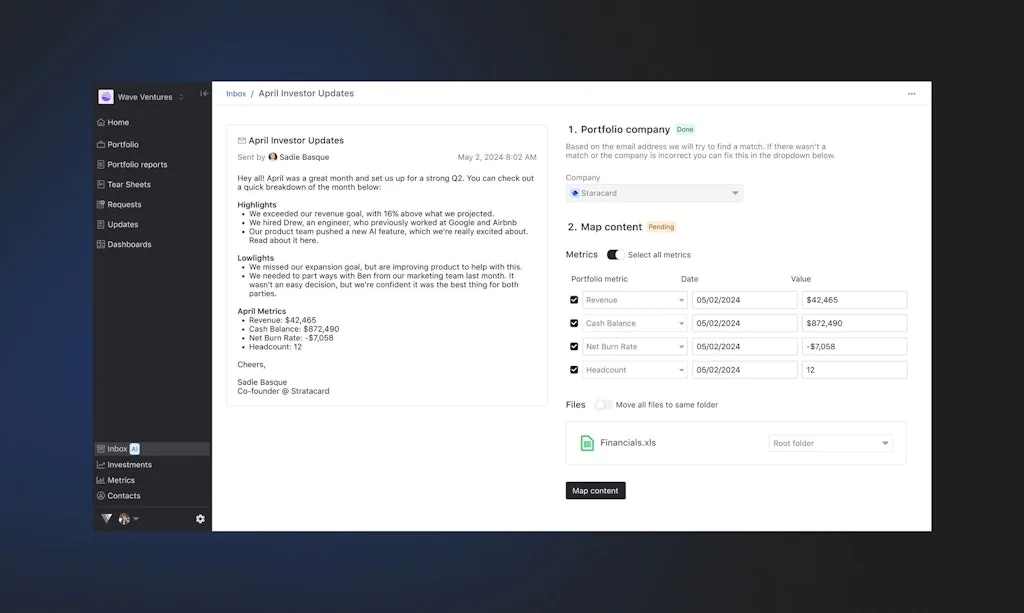
Task: Switch to the Inbox breadcrumb tab
Action: tap(236, 93)
